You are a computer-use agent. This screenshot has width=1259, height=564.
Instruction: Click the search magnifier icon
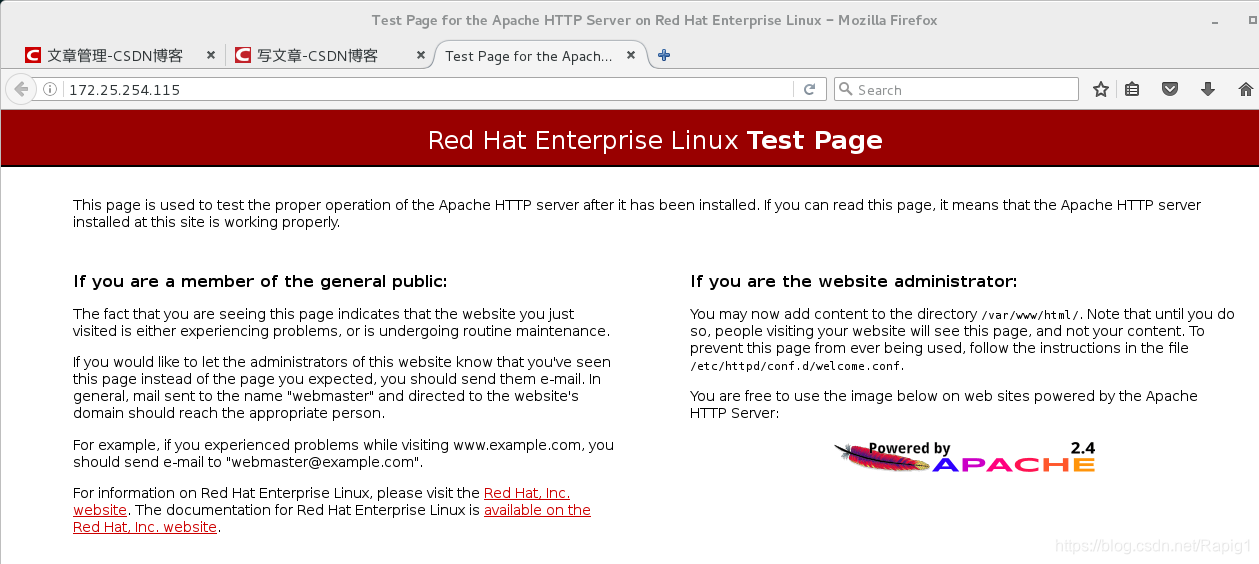point(846,90)
